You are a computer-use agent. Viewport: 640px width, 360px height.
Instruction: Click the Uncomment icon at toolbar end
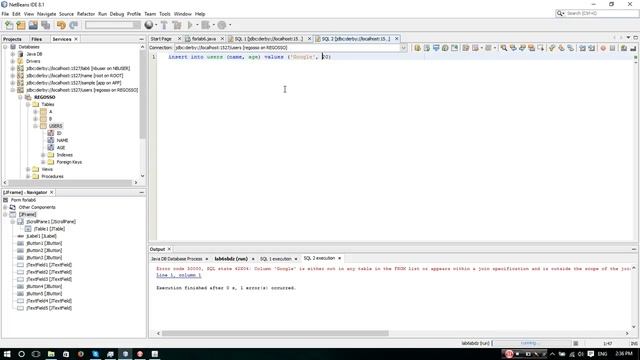[x=633, y=48]
